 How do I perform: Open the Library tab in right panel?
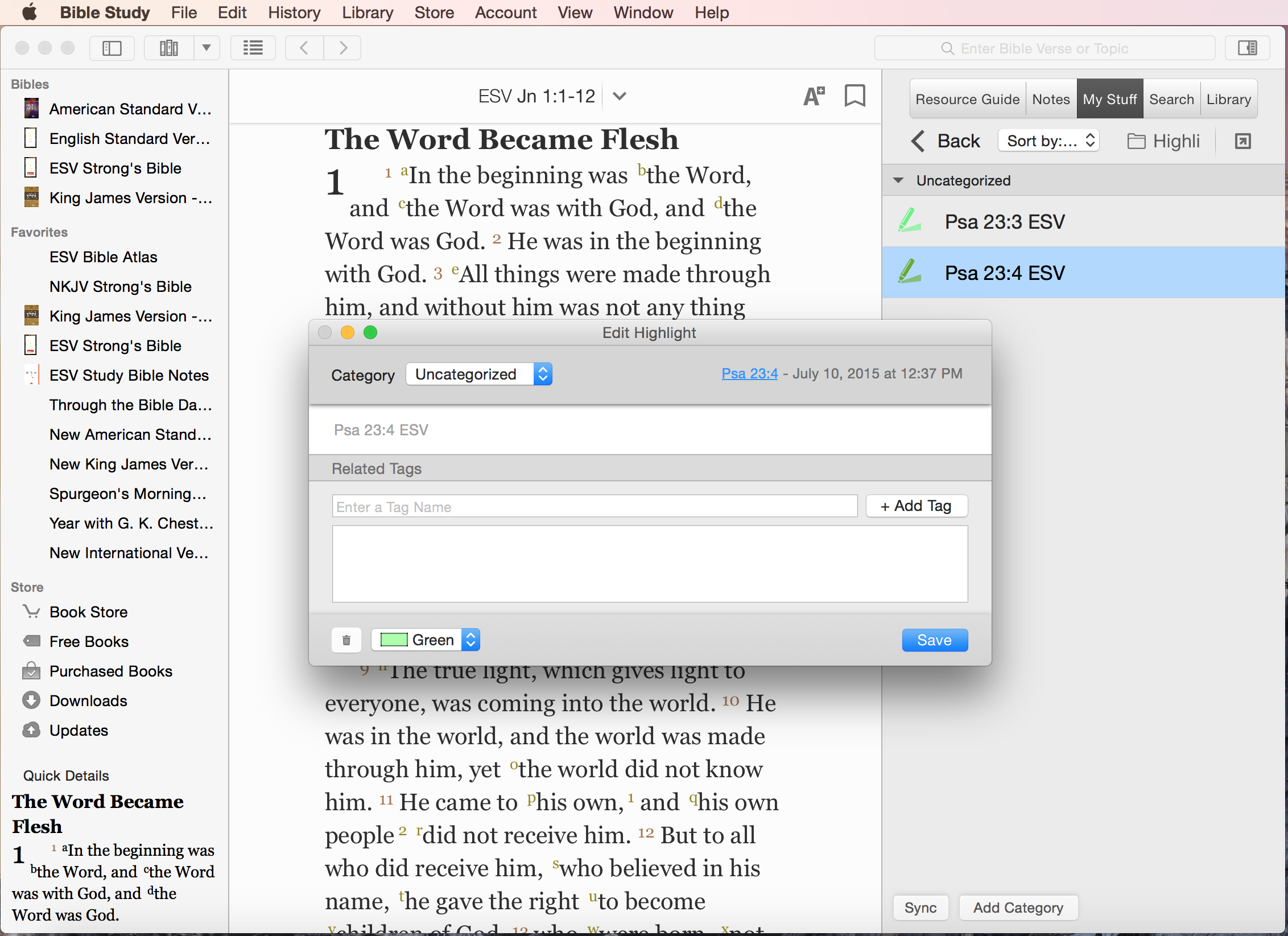tap(1229, 99)
